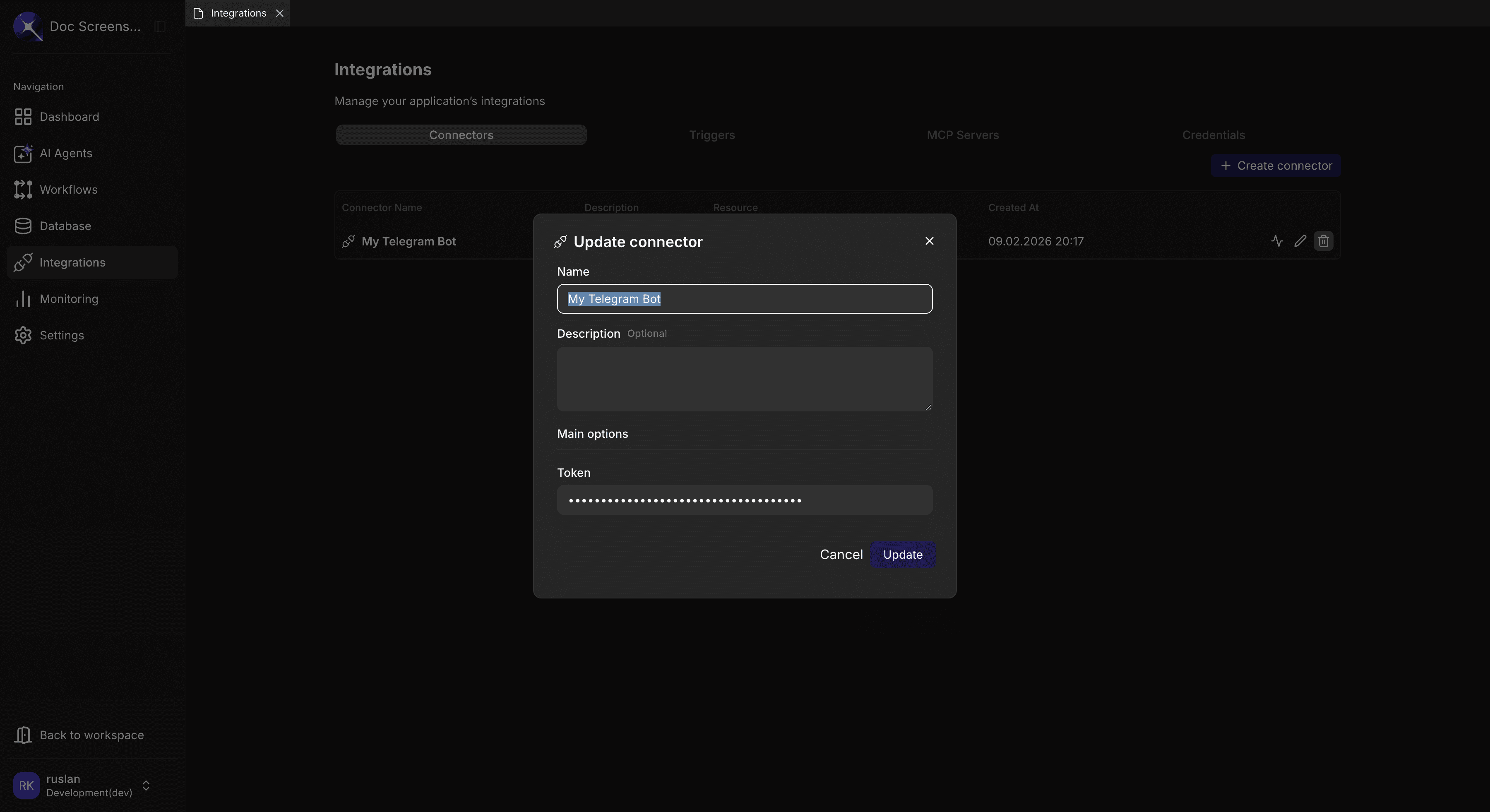The image size is (1490, 812).
Task: Focus the connector Name input field
Action: coord(744,299)
